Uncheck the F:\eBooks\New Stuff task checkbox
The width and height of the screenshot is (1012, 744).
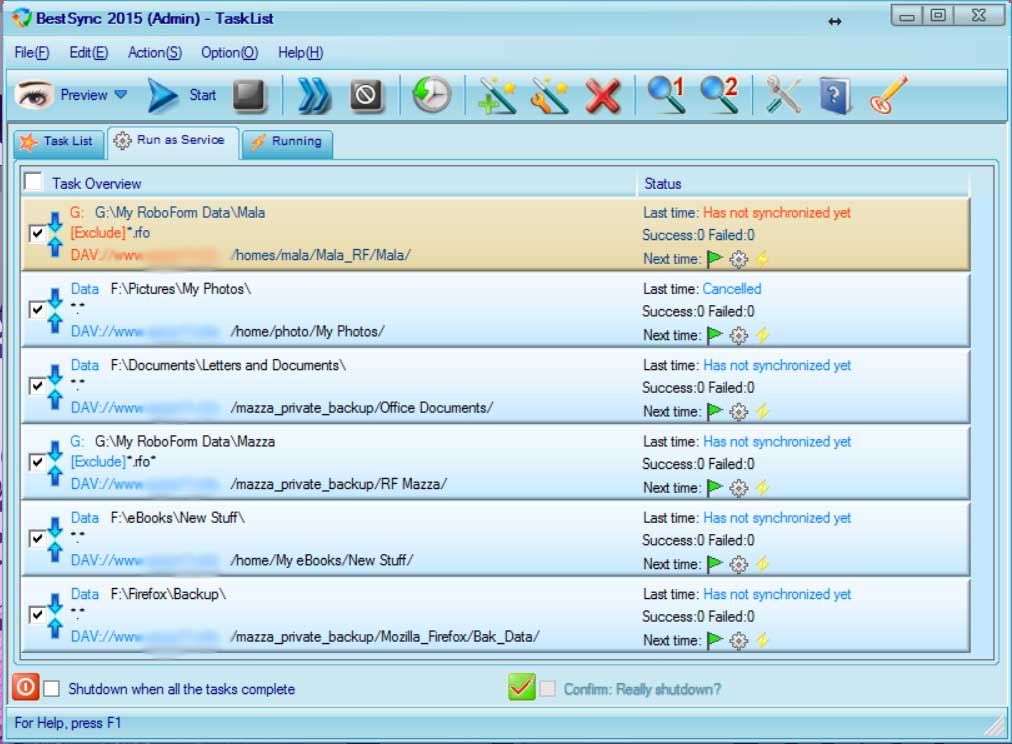tap(37, 538)
